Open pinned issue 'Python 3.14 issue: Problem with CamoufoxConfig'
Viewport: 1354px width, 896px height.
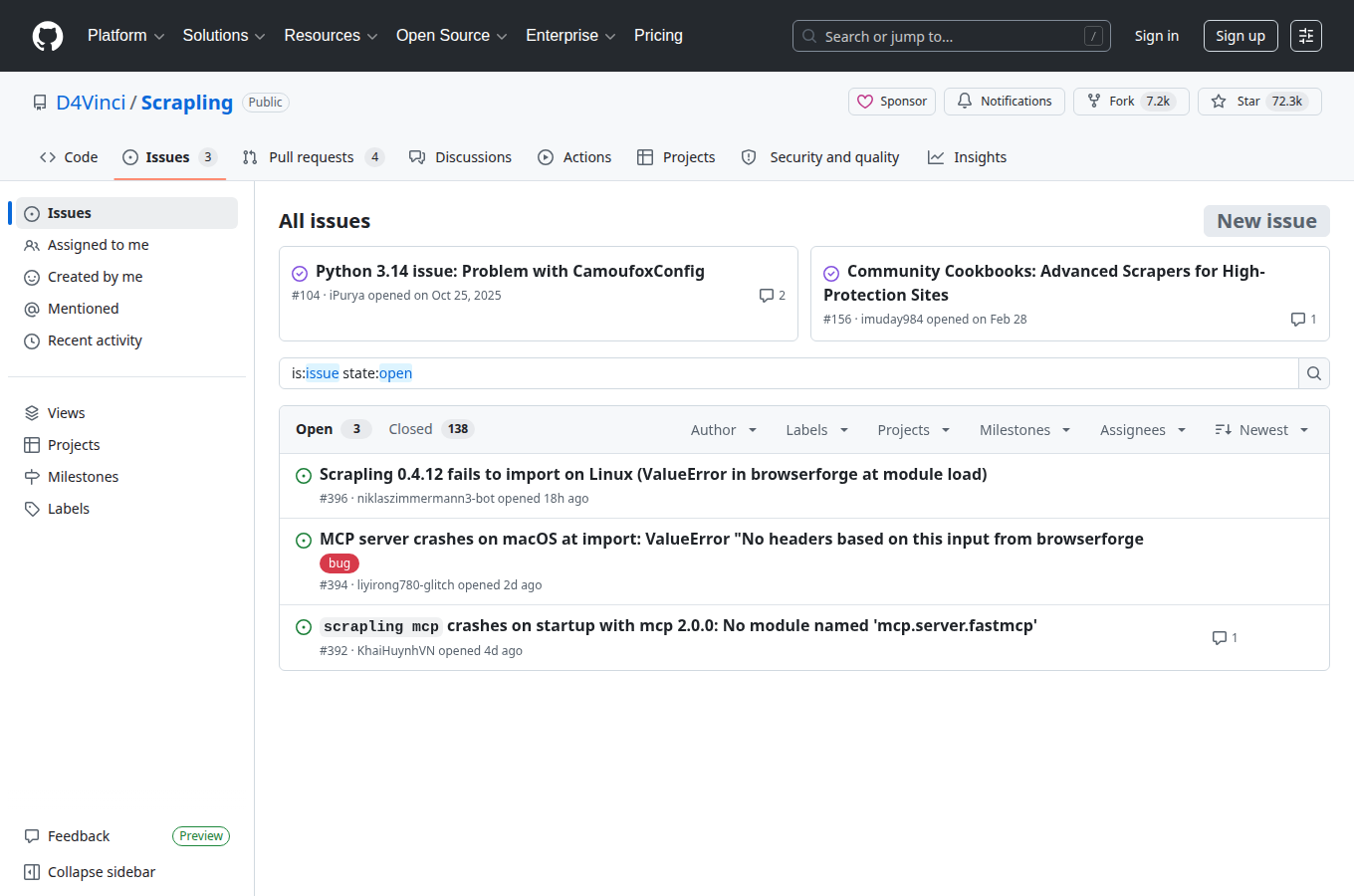510,272
